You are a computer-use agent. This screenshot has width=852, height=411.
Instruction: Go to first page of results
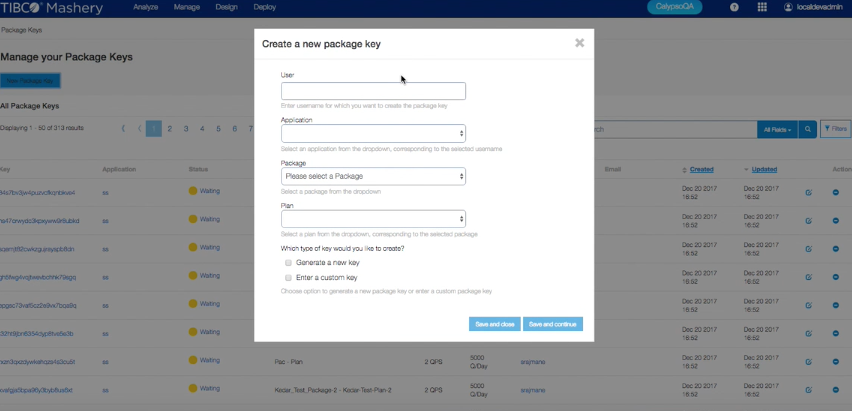click(123, 129)
